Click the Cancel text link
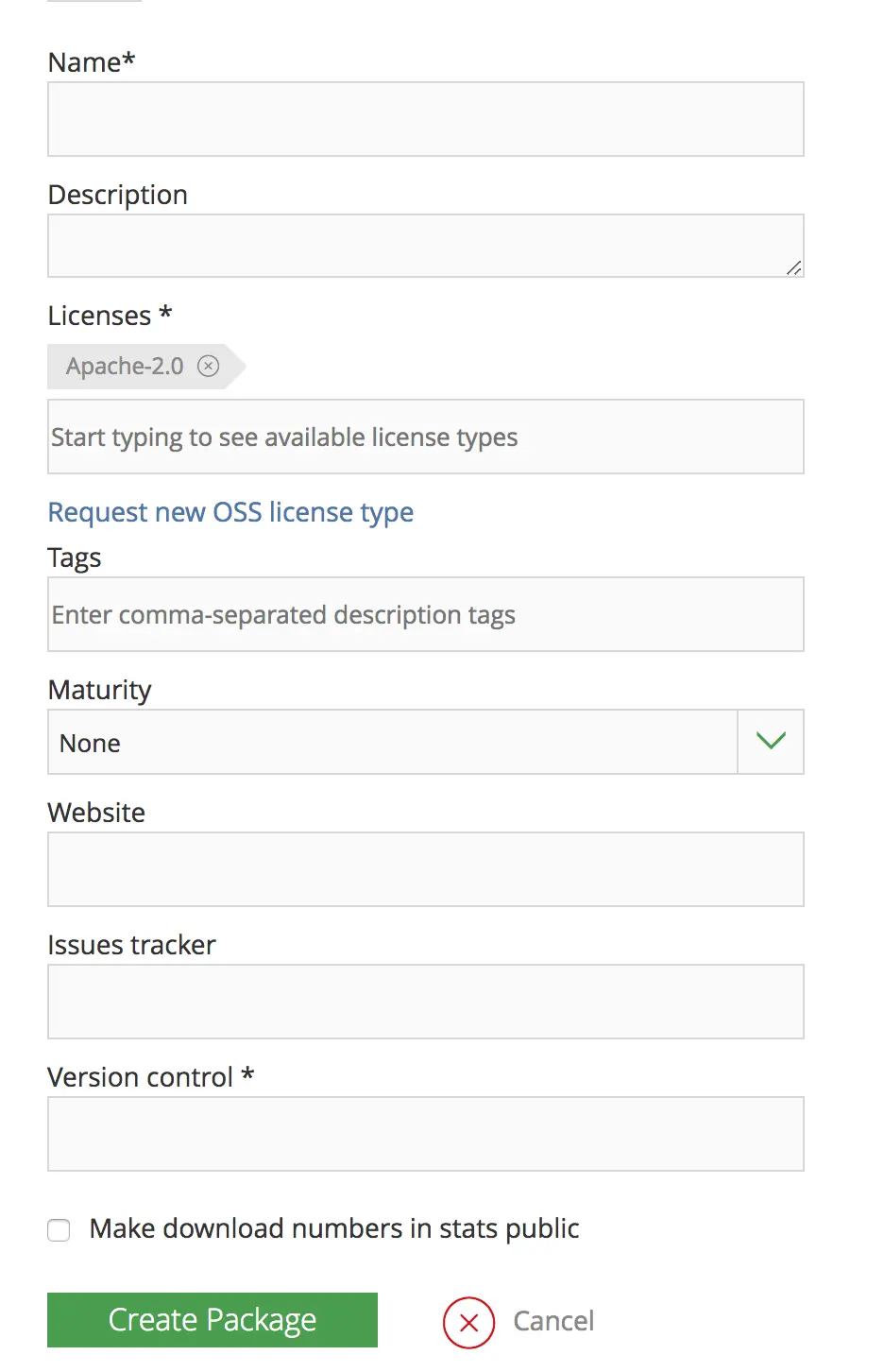 (553, 1321)
